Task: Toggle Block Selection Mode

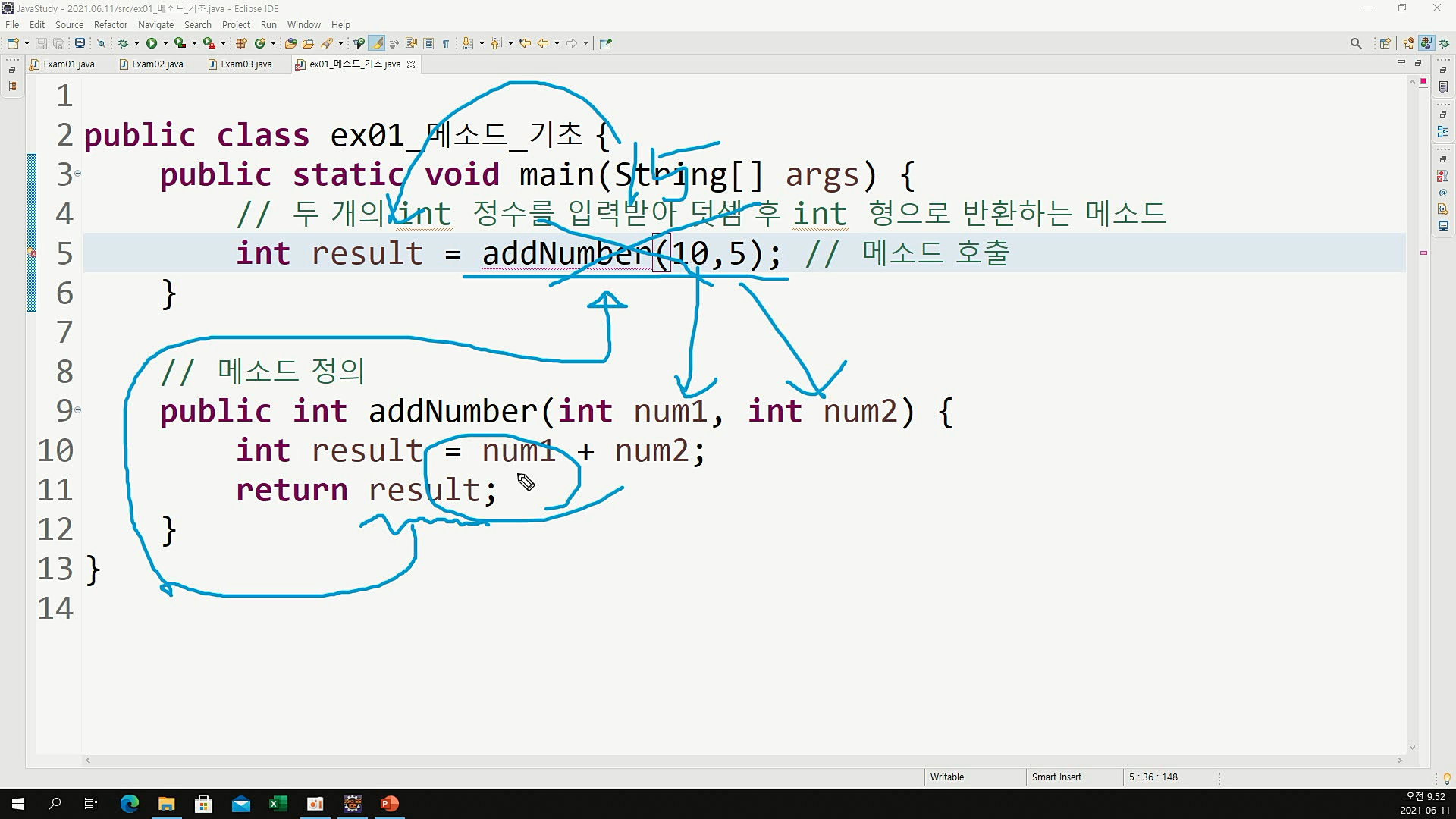Action: click(x=428, y=43)
